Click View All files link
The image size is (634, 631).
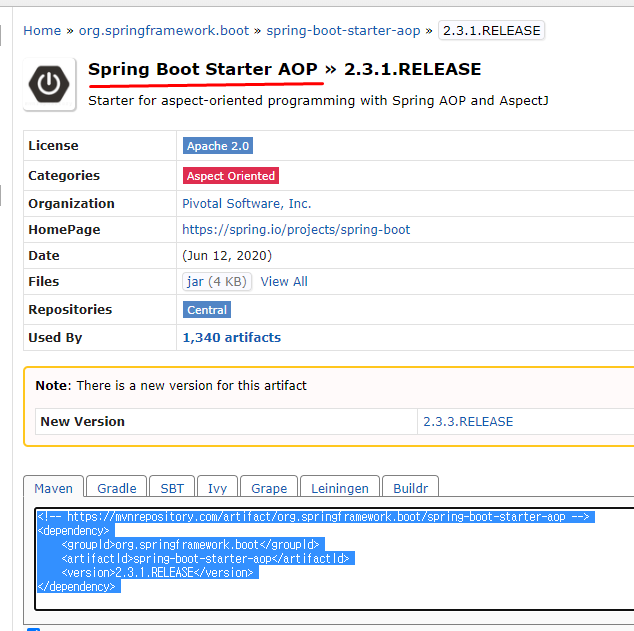[284, 281]
